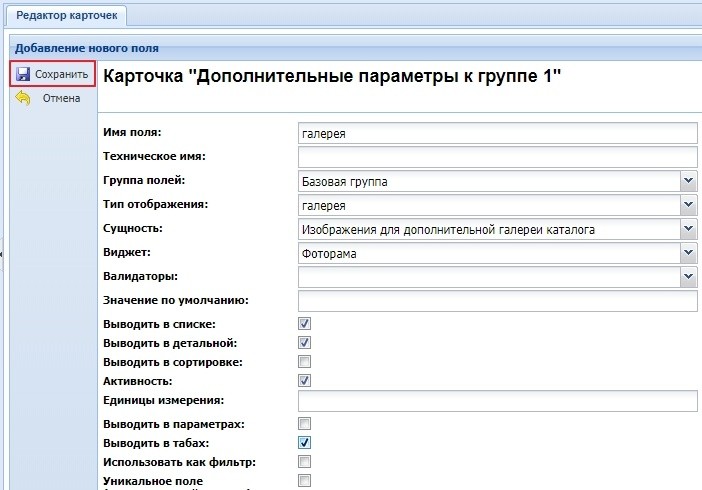Click the Сохранить floppy disk icon
Viewport: 702px width, 490px height.
(22, 74)
